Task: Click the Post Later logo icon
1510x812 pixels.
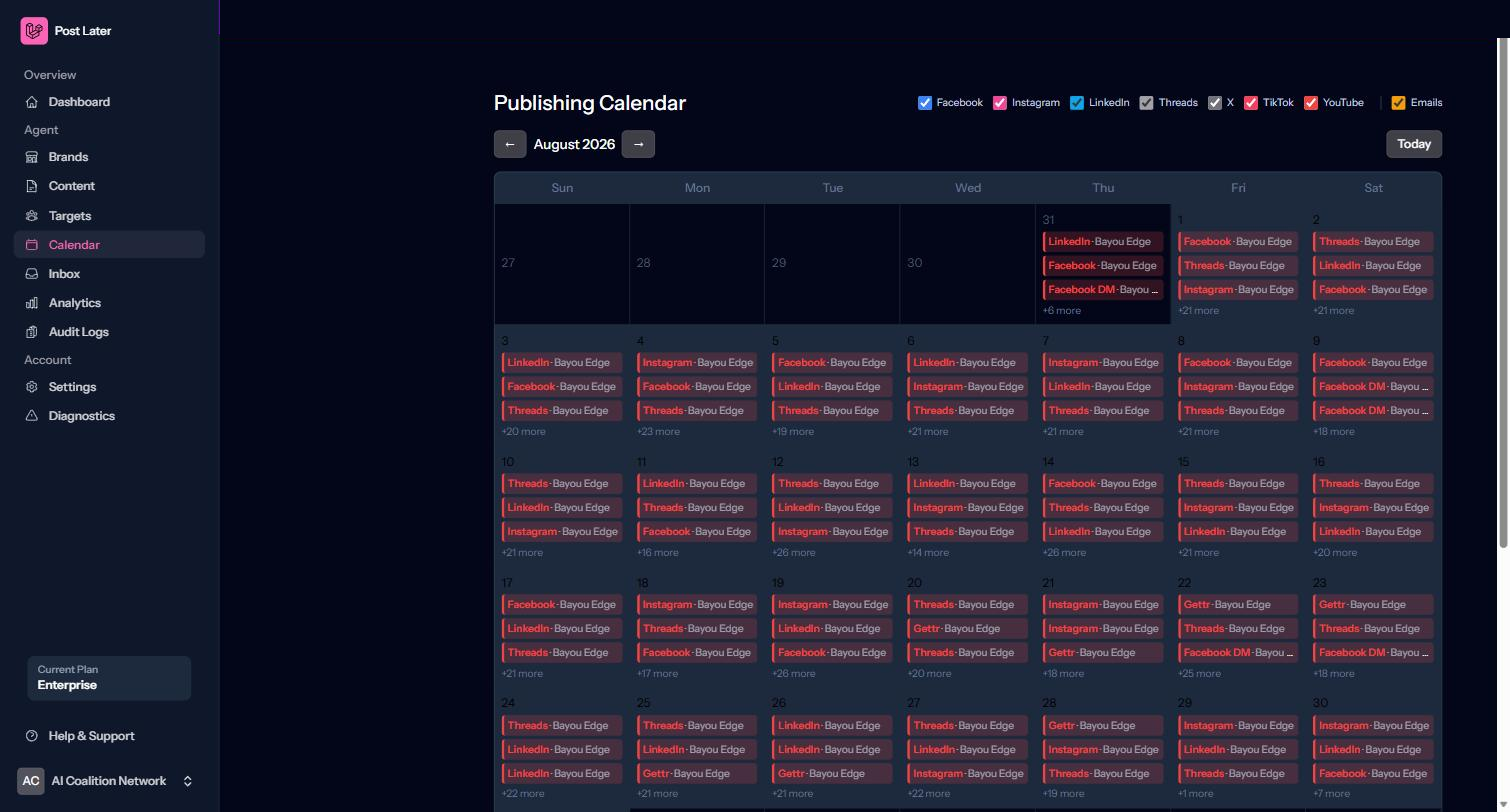Action: click(34, 31)
